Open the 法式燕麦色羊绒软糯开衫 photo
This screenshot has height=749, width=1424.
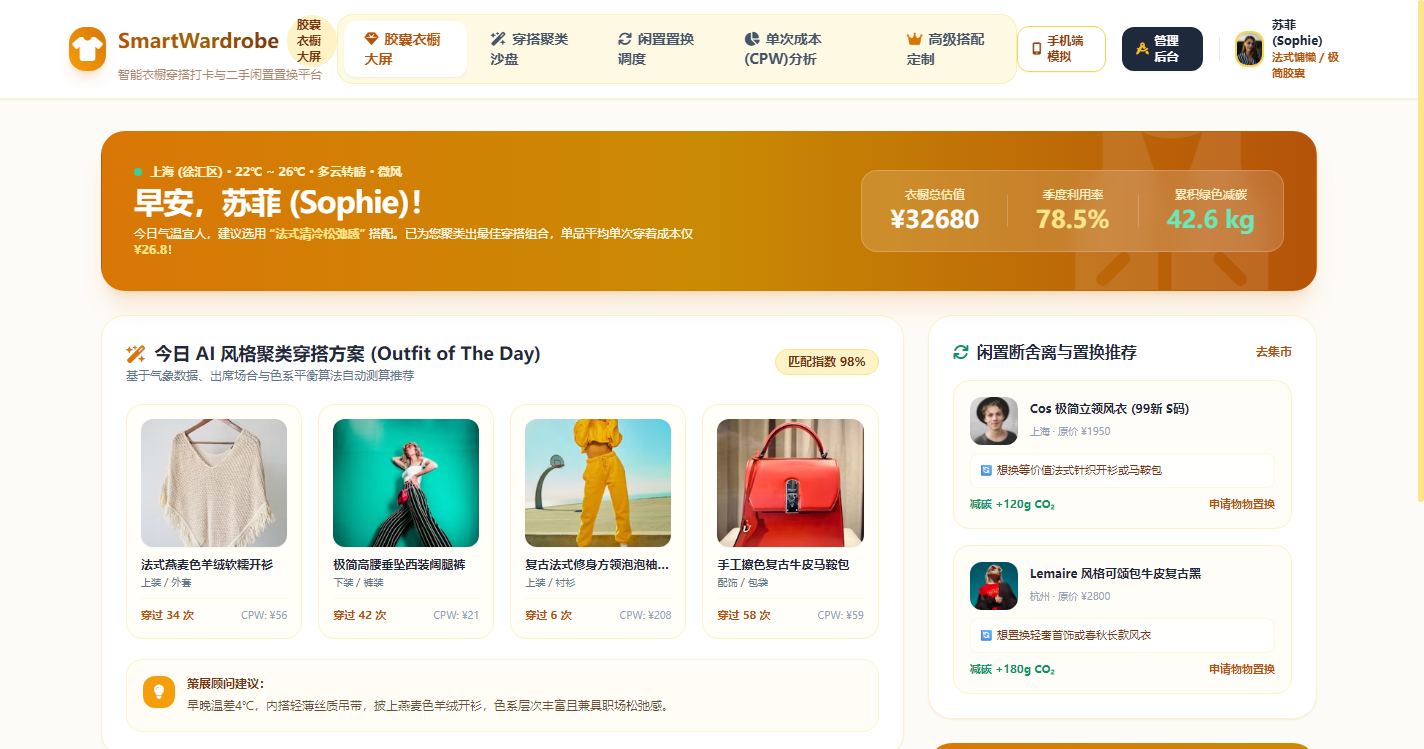[x=214, y=483]
